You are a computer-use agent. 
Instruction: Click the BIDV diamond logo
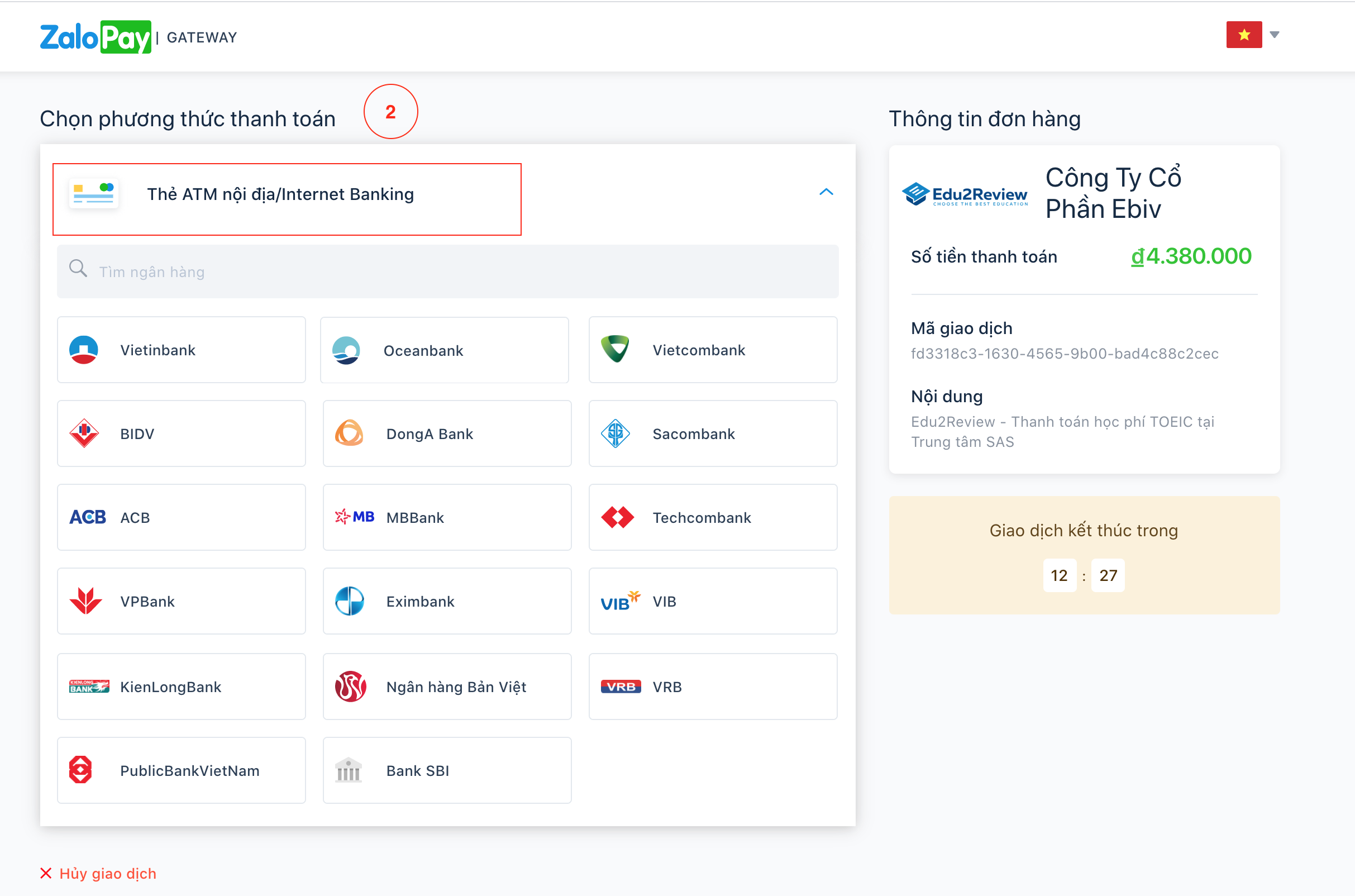[x=84, y=433]
